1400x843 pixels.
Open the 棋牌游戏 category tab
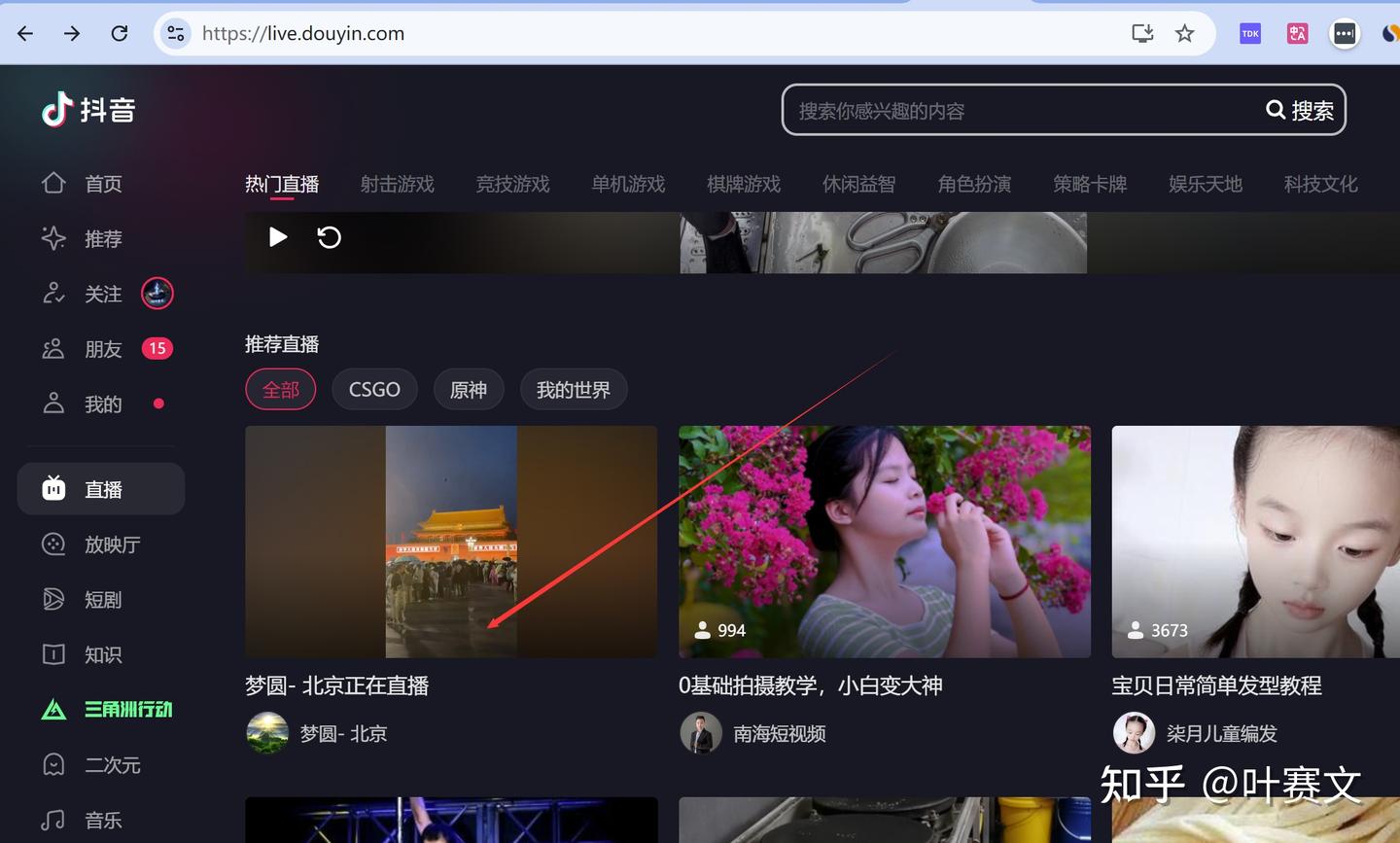(x=743, y=184)
